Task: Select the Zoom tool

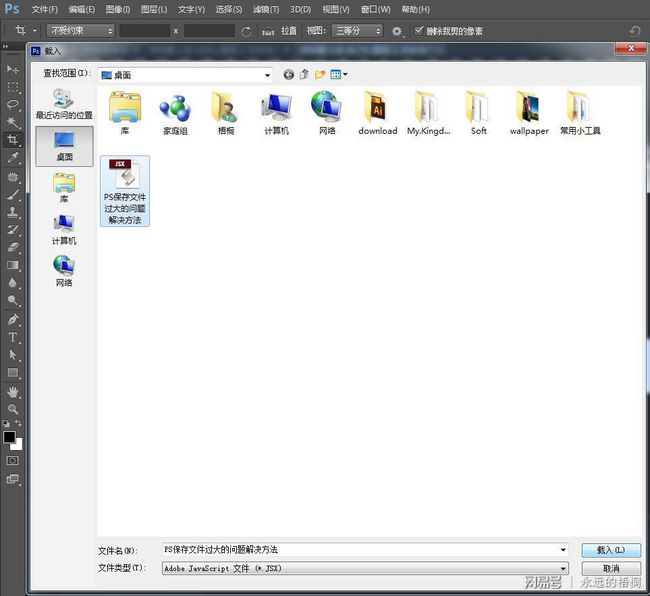Action: pyautogui.click(x=12, y=409)
